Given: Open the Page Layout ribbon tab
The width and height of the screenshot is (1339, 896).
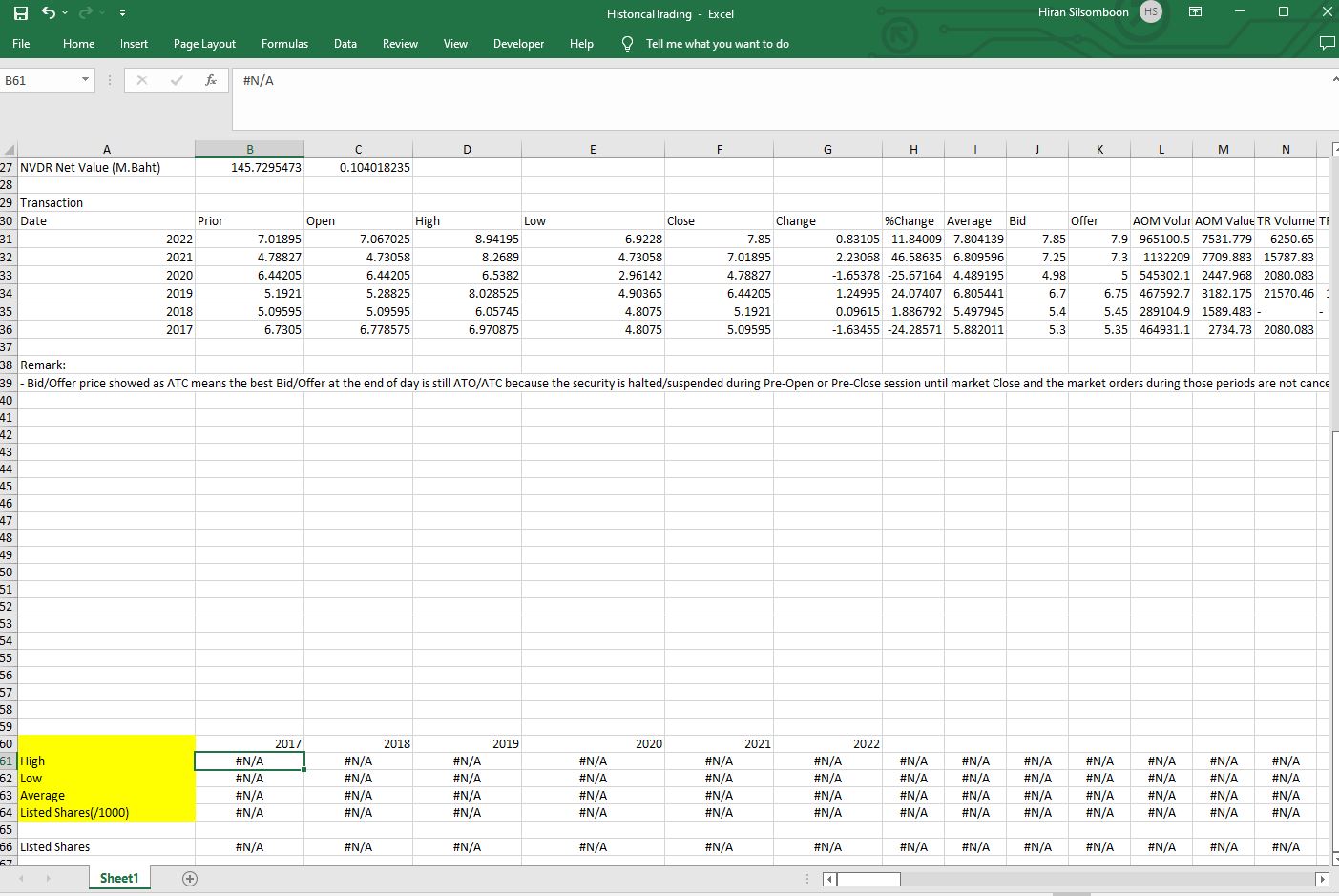Looking at the screenshot, I should coord(204,44).
